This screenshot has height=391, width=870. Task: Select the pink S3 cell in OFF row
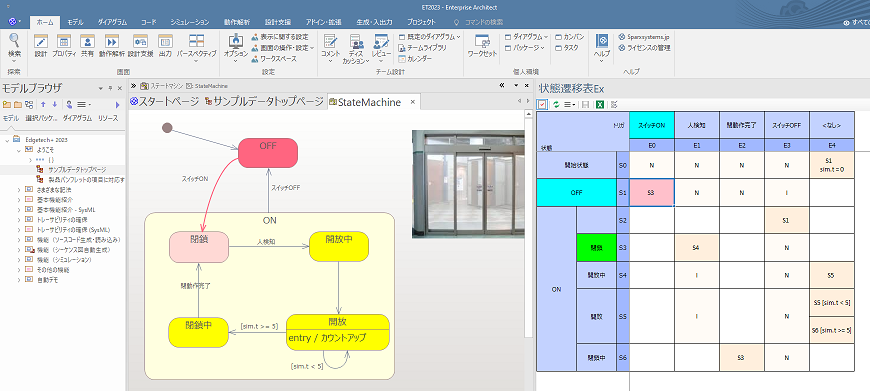click(x=652, y=192)
